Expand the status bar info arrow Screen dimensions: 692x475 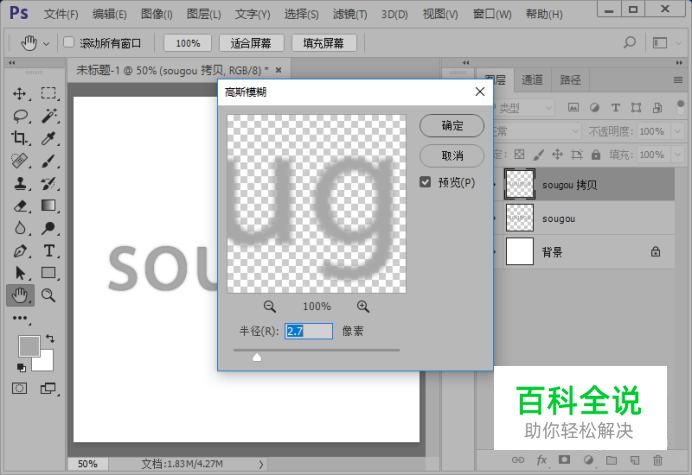261,464
